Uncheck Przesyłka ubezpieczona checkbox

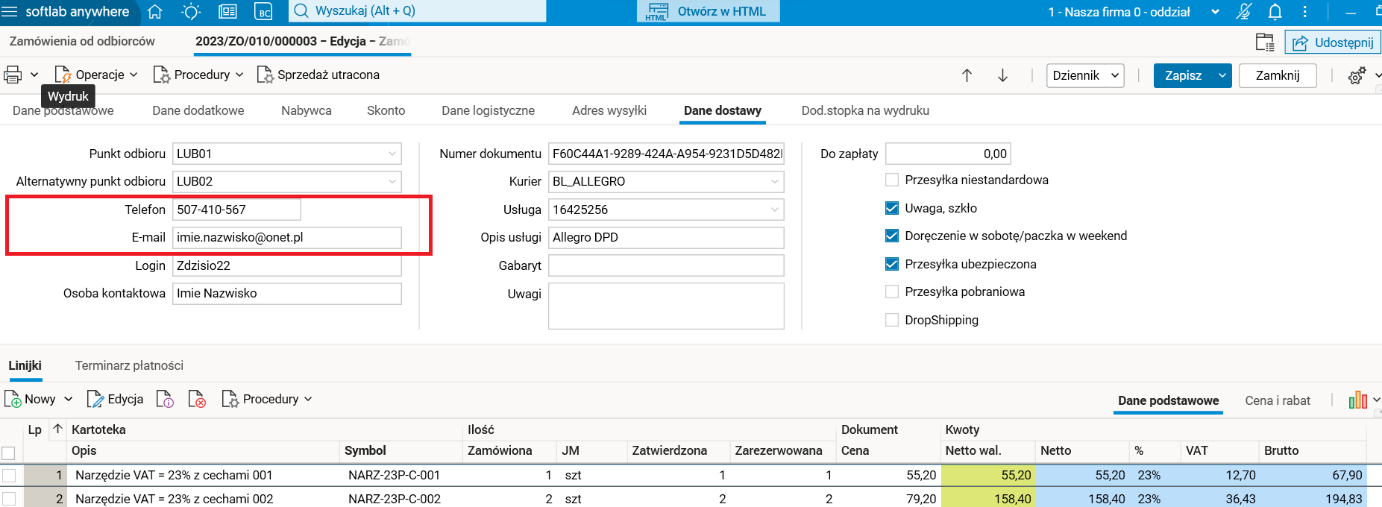click(x=892, y=264)
